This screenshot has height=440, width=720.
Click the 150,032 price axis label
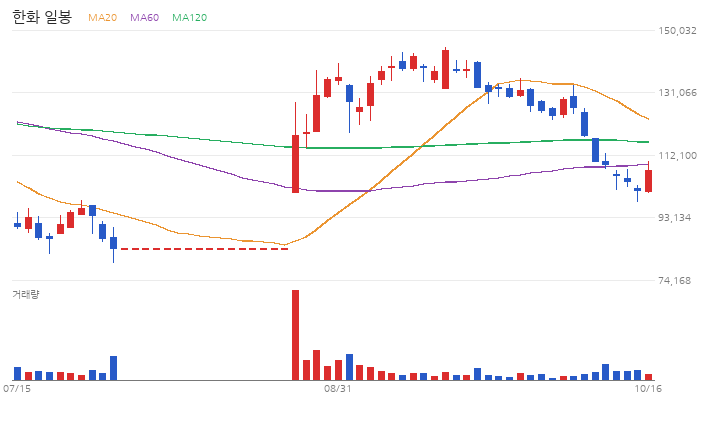coord(677,31)
